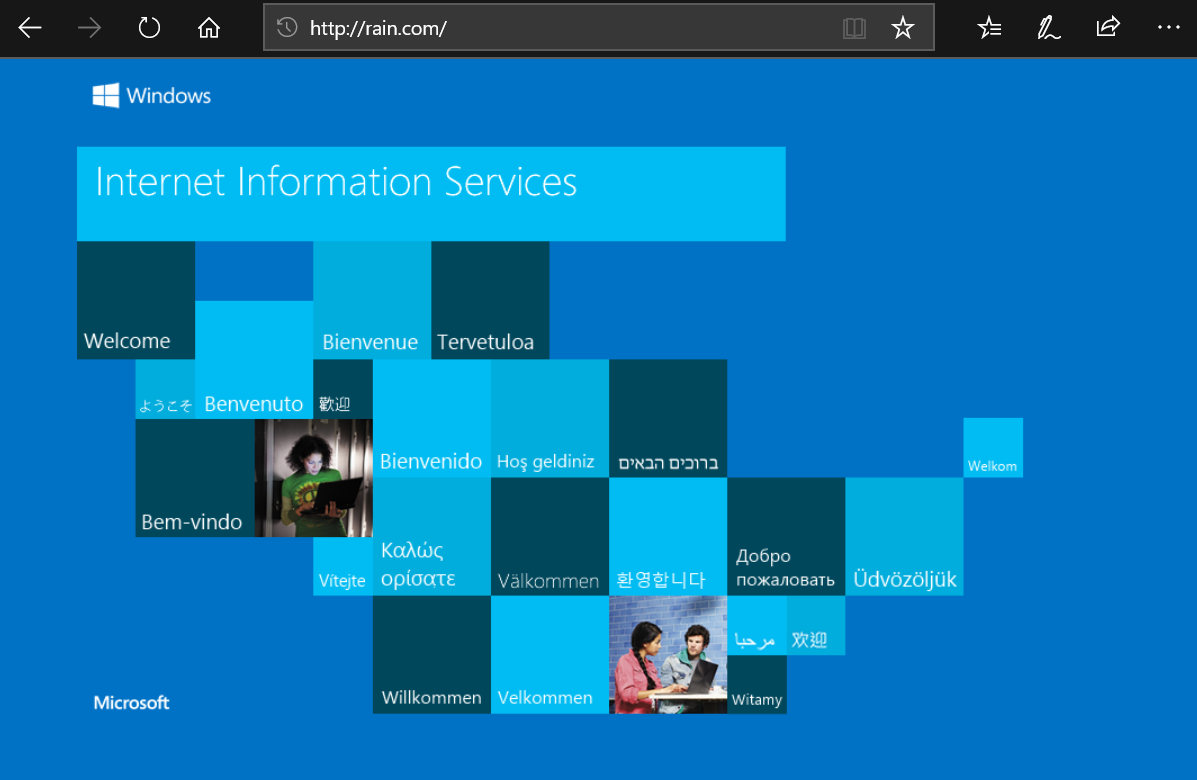This screenshot has height=780, width=1197.
Task: Open the favorites hub list icon
Action: tap(989, 28)
